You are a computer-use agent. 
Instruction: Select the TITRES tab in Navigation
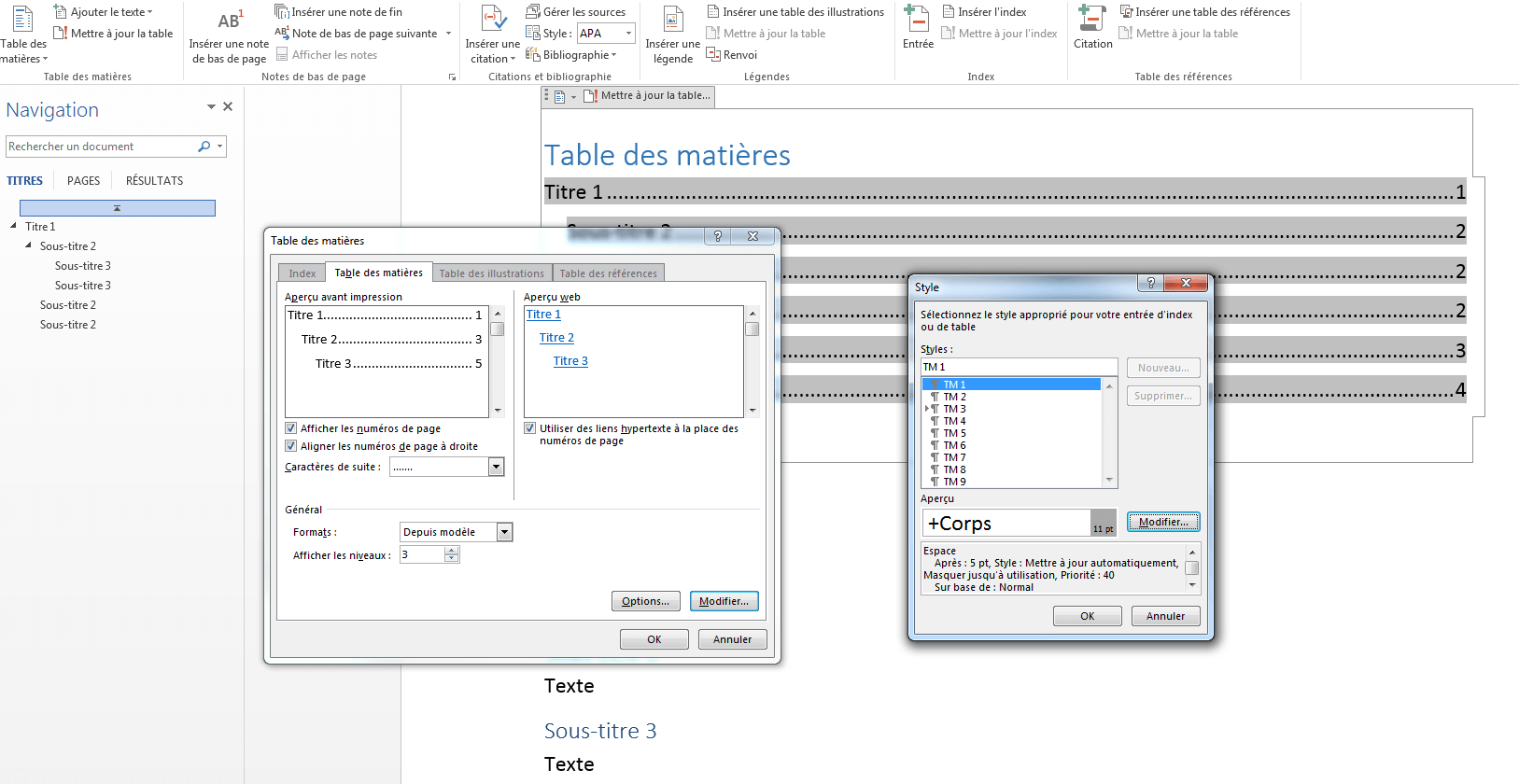(25, 181)
